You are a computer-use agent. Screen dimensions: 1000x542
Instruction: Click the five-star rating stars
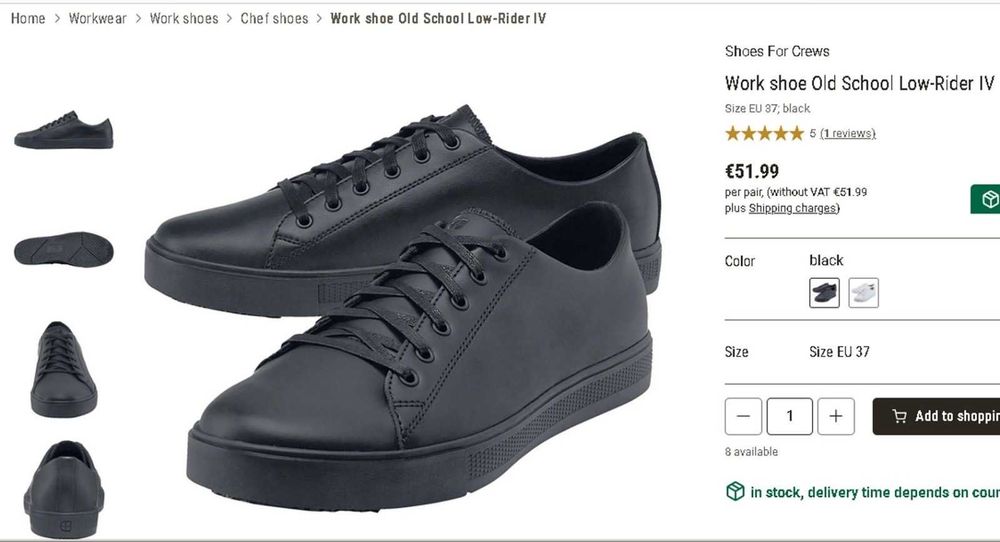click(x=764, y=133)
